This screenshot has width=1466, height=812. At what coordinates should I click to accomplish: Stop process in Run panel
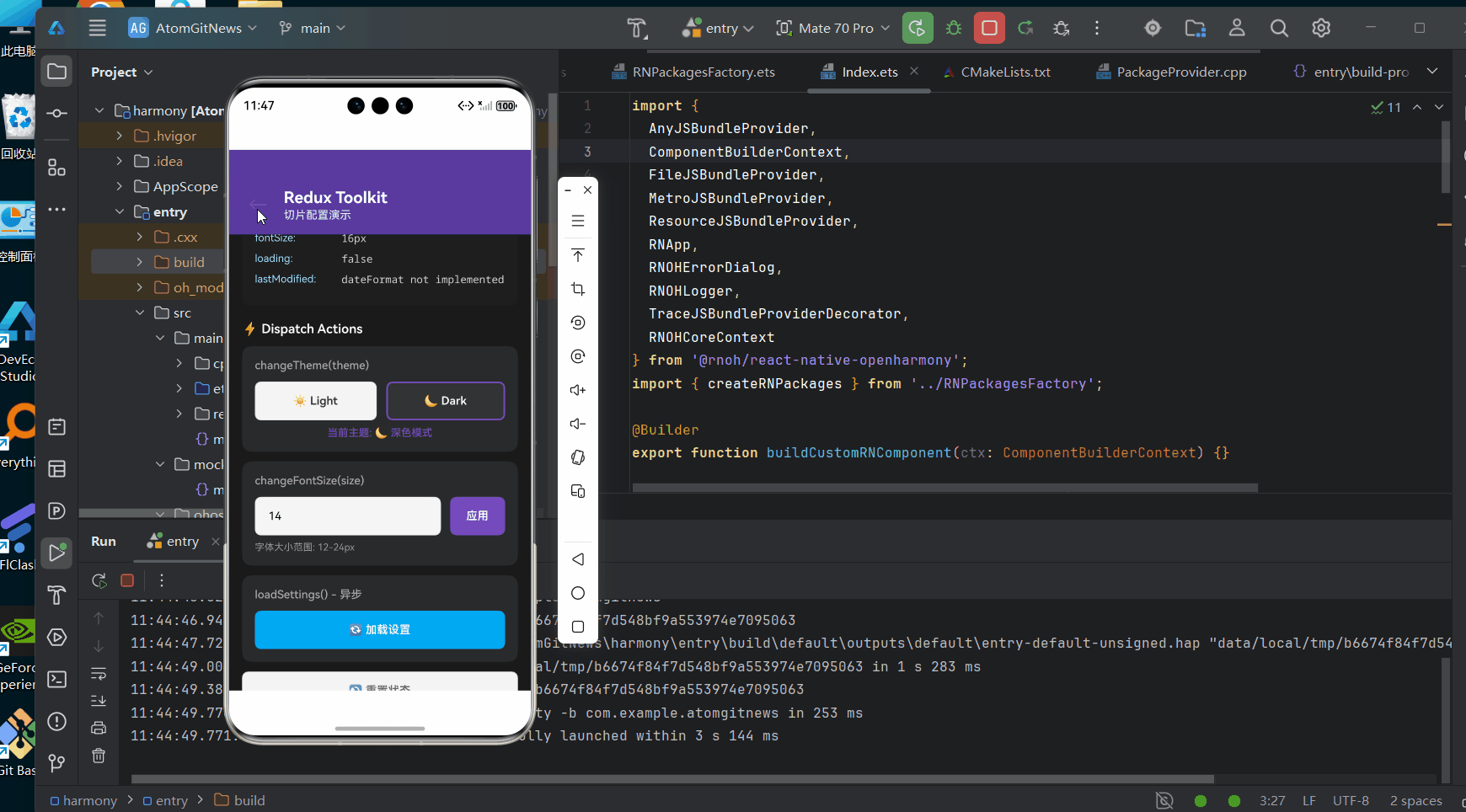(x=127, y=580)
